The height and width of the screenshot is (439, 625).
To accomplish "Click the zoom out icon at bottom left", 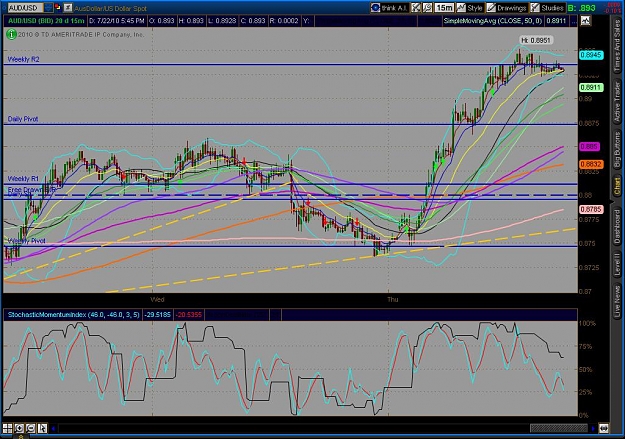I will click(x=31, y=428).
